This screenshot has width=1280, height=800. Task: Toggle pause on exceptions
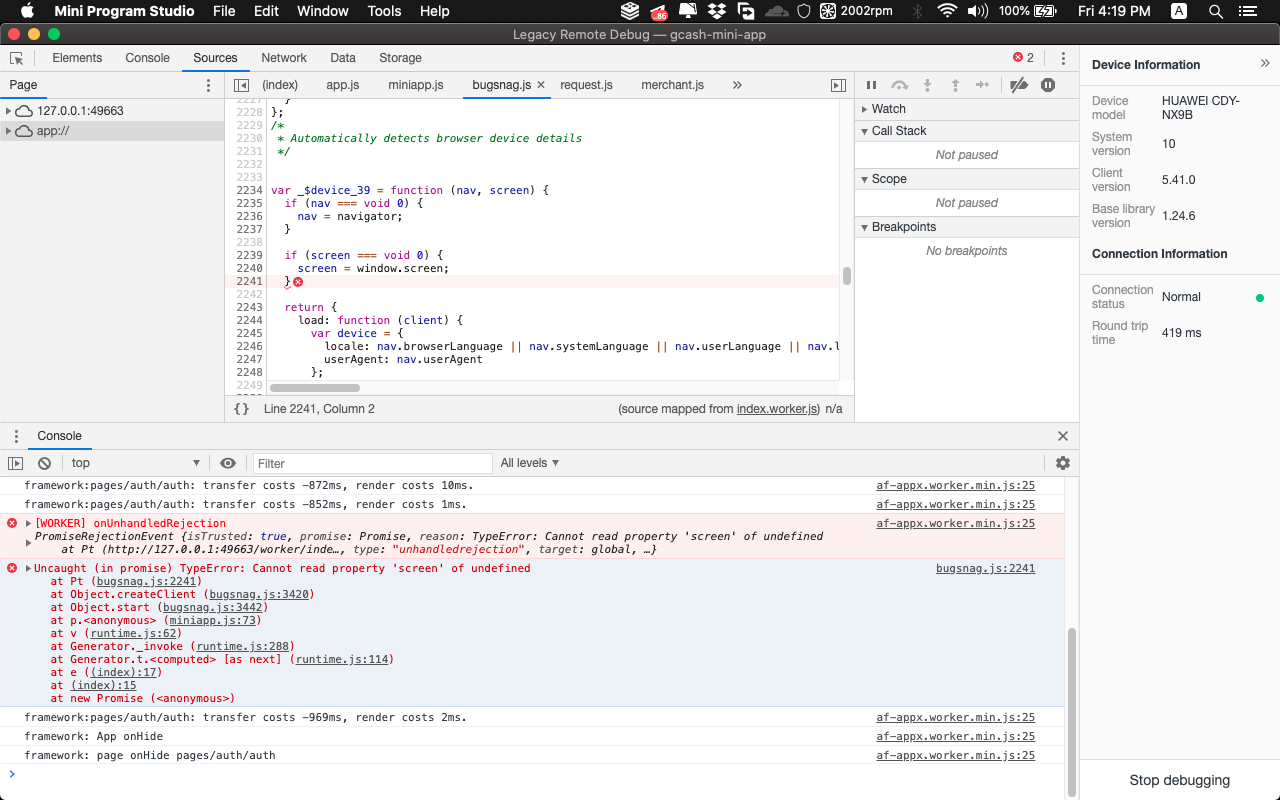click(x=1048, y=85)
